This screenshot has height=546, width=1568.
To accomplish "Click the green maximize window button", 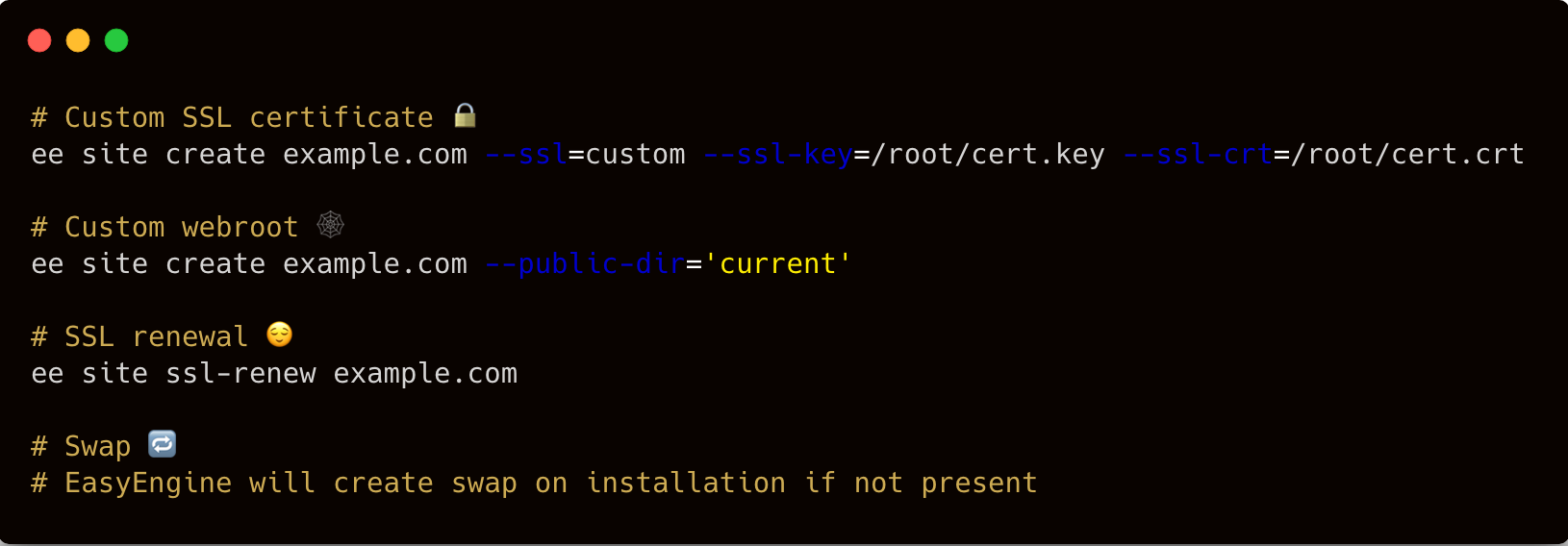I will tap(116, 40).
